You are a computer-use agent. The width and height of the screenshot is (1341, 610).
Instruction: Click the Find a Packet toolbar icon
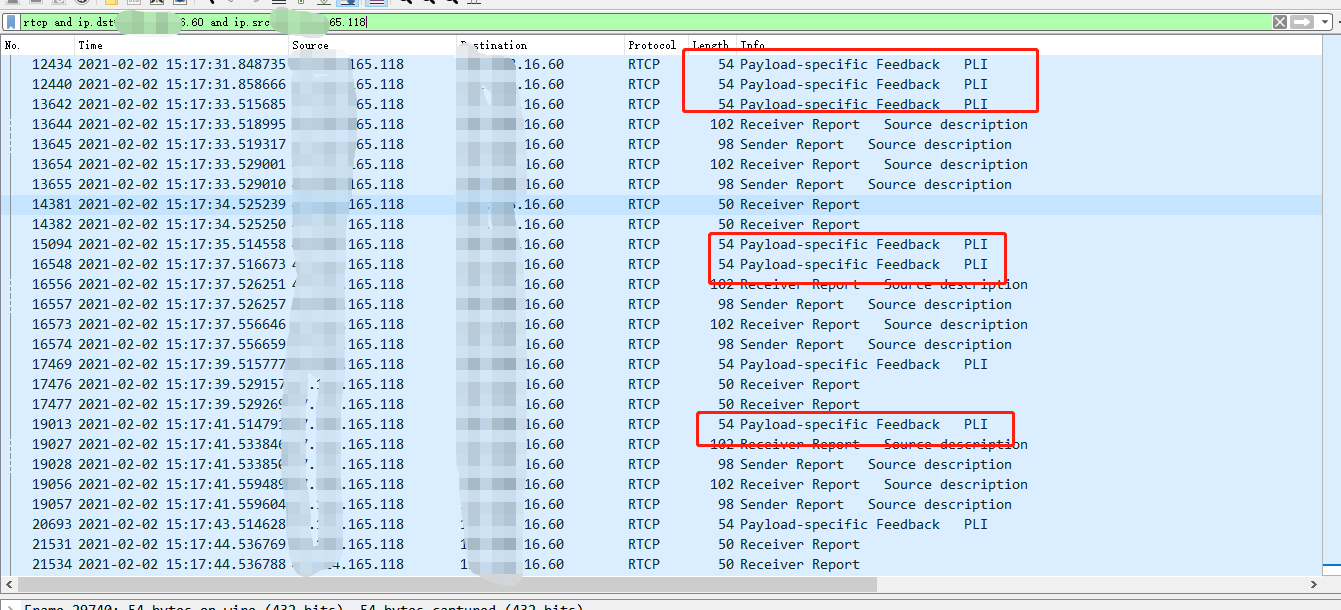pos(211,4)
